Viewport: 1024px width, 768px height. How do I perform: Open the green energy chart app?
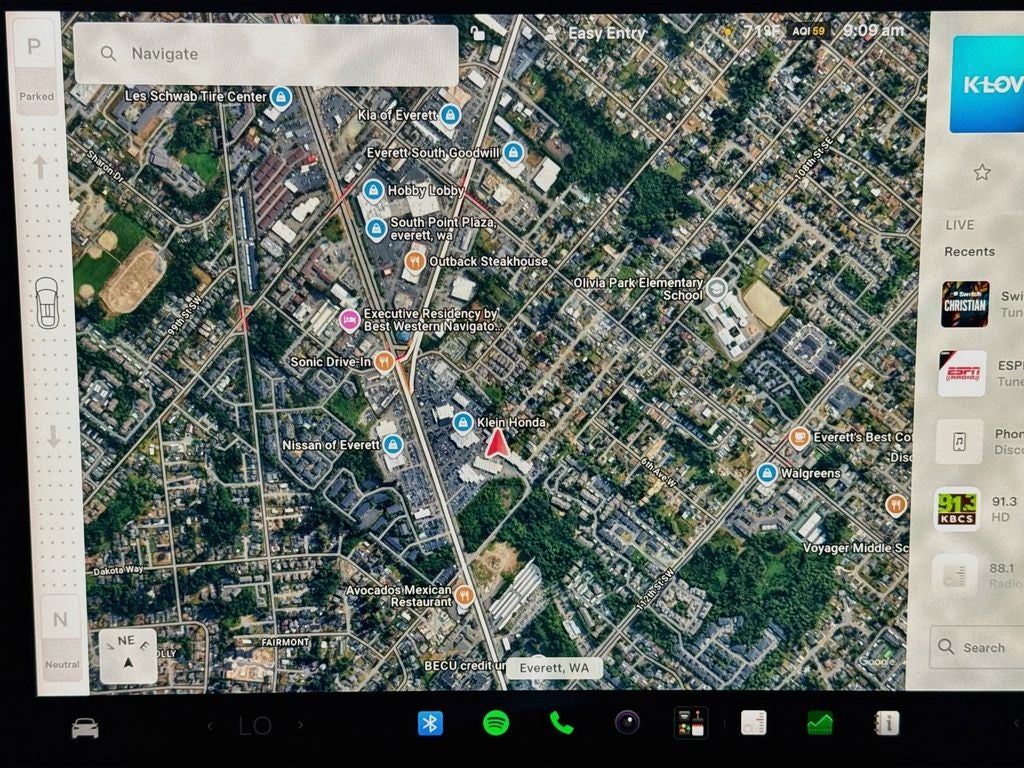click(820, 723)
